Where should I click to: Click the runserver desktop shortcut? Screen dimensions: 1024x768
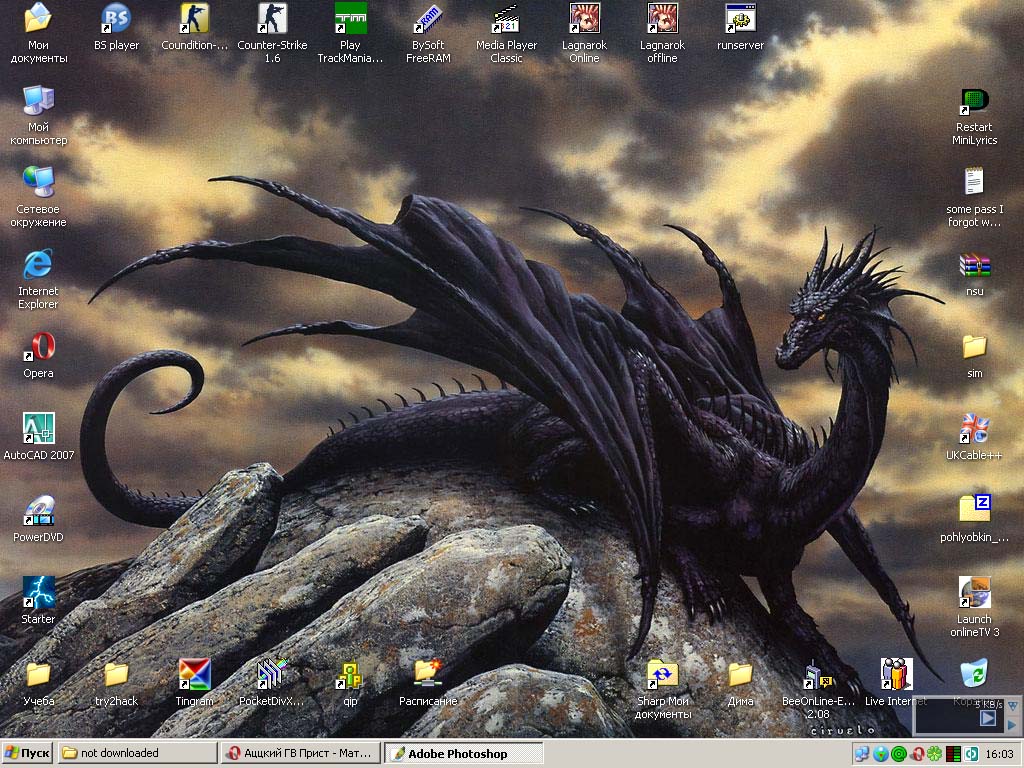[740, 27]
